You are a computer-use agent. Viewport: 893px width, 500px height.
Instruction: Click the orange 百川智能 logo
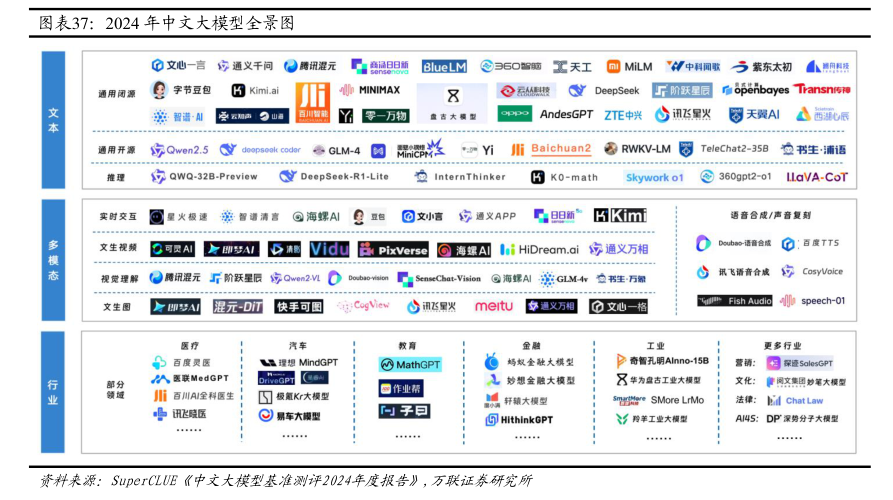[313, 103]
